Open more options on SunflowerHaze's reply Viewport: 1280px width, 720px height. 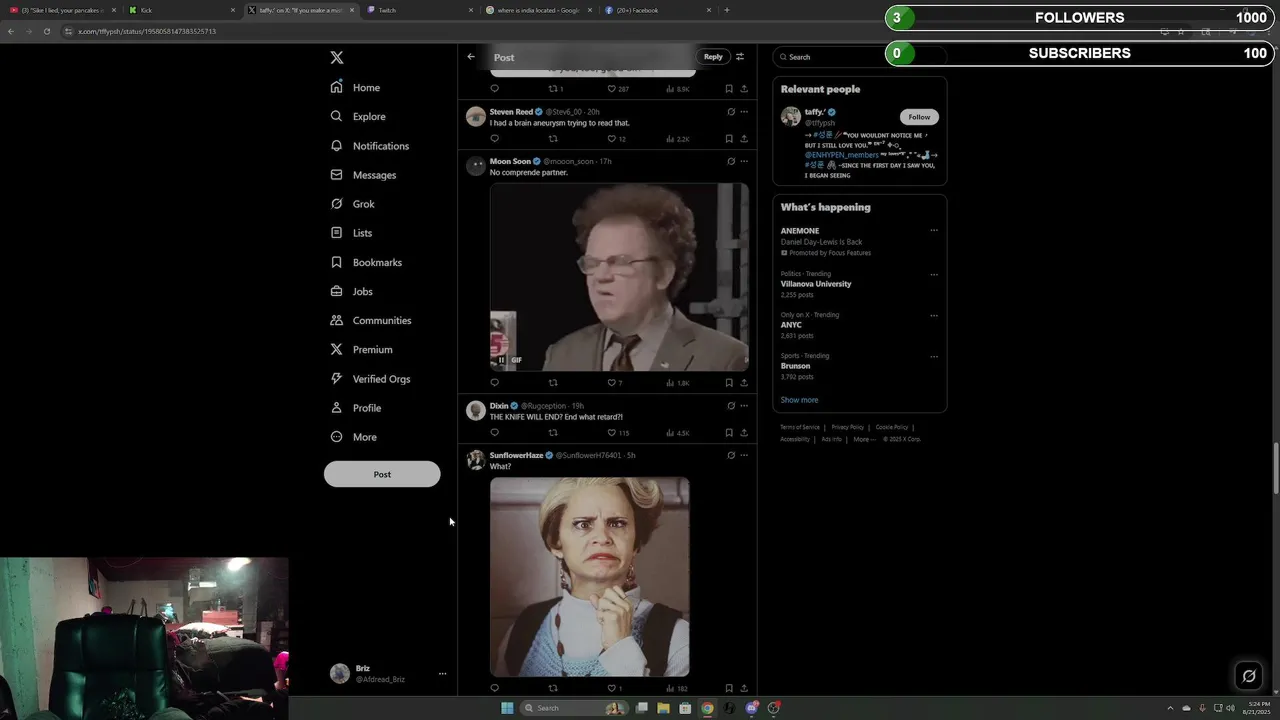(x=744, y=455)
